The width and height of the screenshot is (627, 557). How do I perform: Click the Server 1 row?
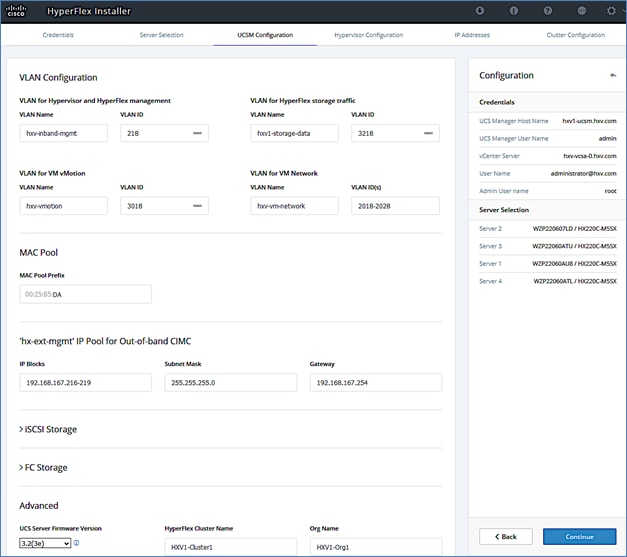[548, 264]
